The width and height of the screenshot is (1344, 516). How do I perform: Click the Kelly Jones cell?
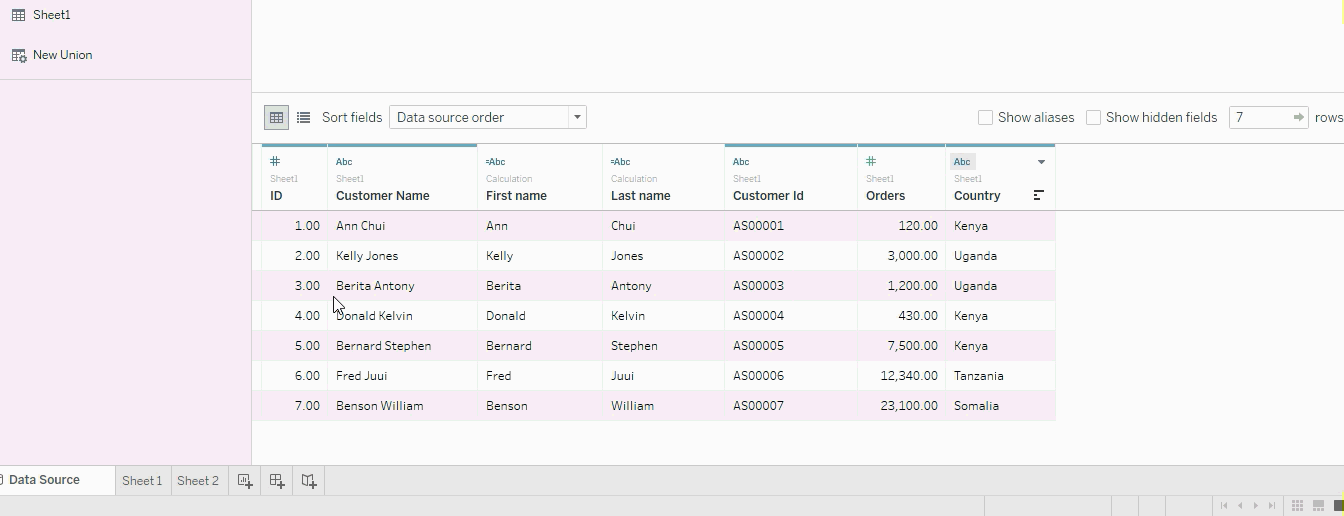402,256
